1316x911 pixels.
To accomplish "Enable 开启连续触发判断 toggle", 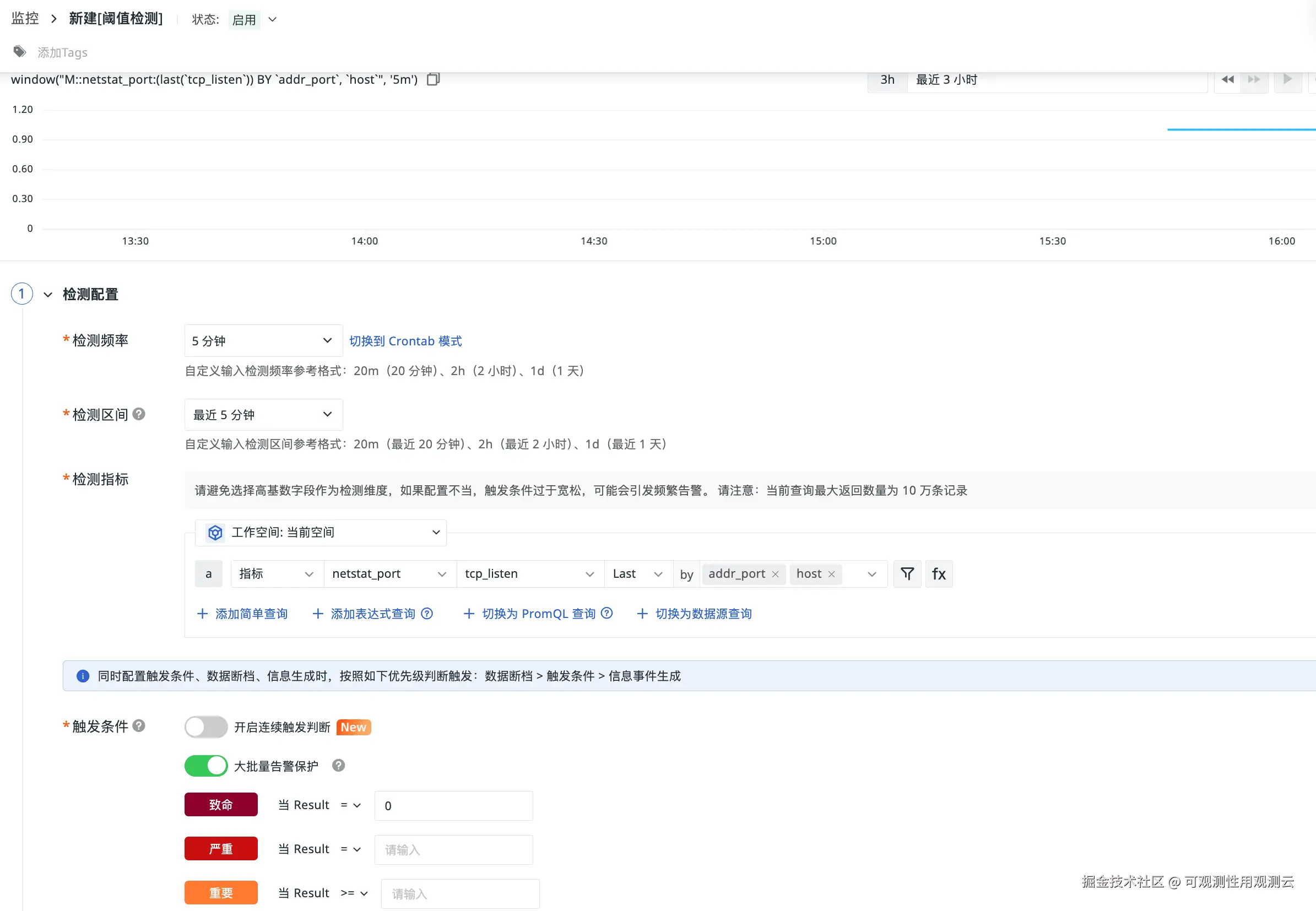I will 205,726.
